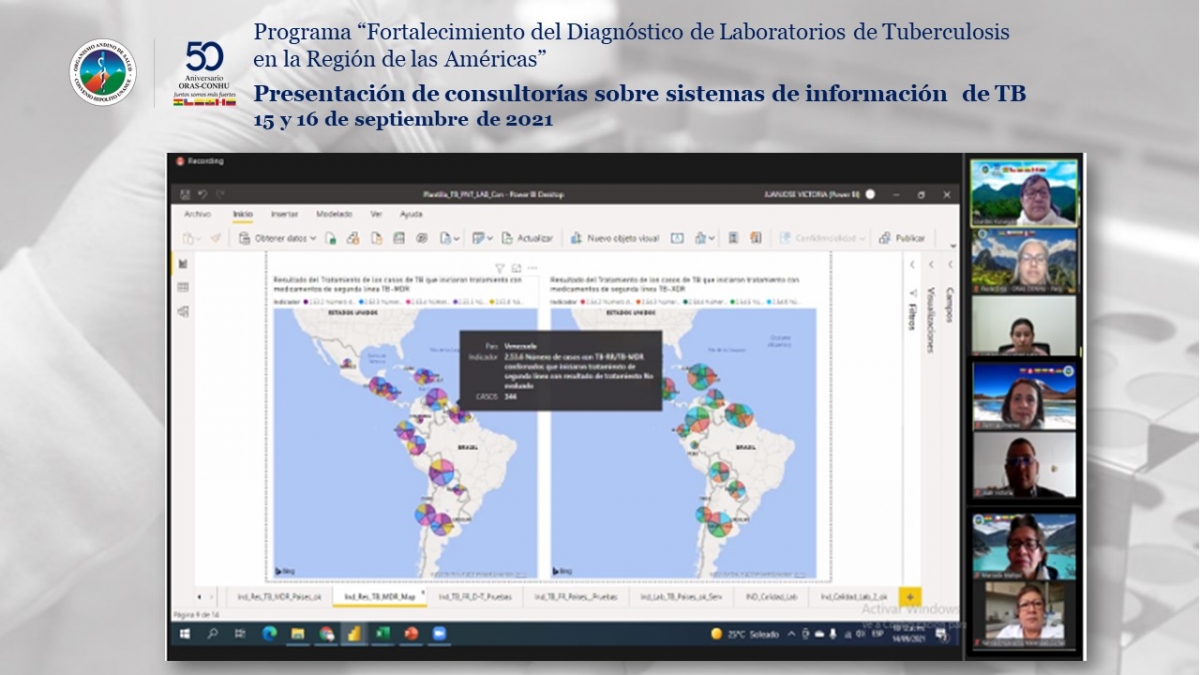Open Zoom from the Windows taskbar
This screenshot has width=1200, height=675.
pos(439,633)
